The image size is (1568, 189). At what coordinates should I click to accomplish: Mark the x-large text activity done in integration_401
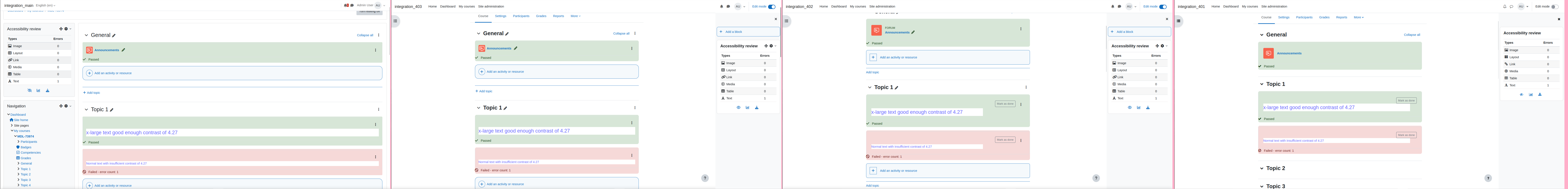(x=1406, y=101)
